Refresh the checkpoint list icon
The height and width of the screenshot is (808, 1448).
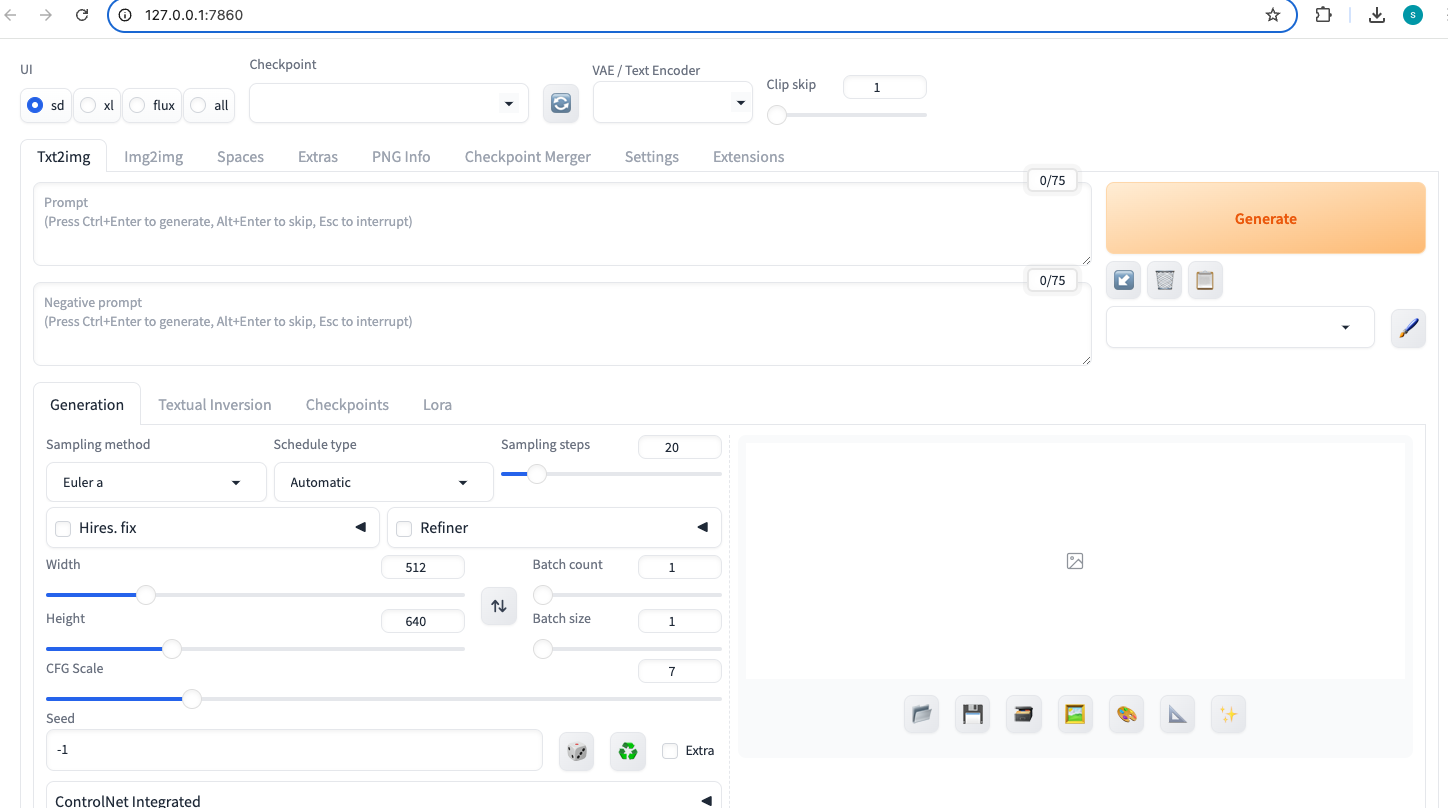561,103
